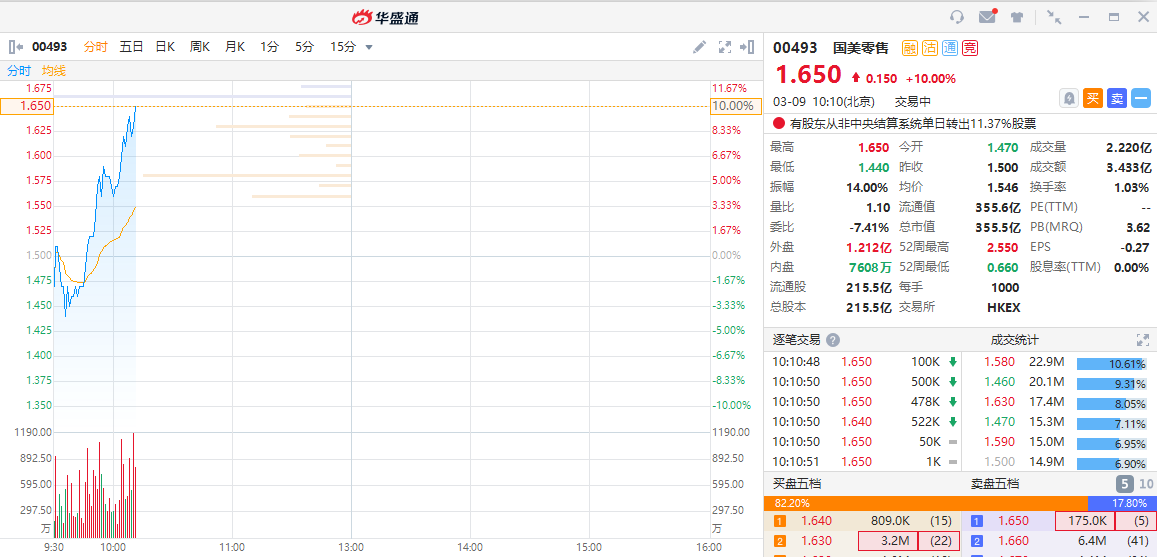
Task: Click the shareholder transfer news notice
Action: pos(912,124)
